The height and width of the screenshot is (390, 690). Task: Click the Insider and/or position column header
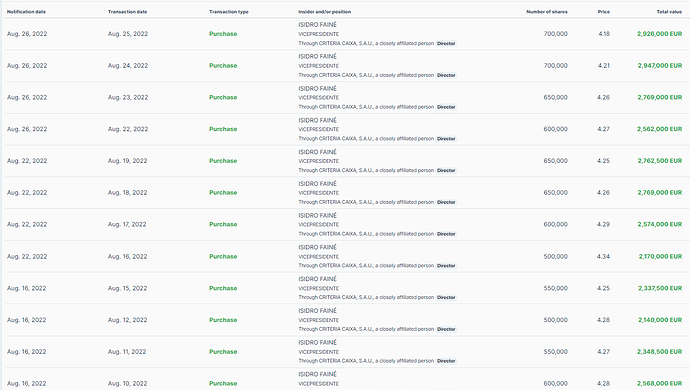325,12
